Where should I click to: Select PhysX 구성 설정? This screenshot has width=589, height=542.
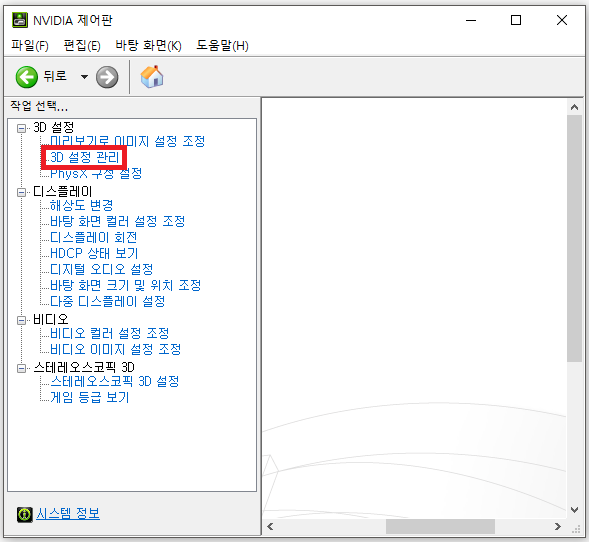[96, 173]
